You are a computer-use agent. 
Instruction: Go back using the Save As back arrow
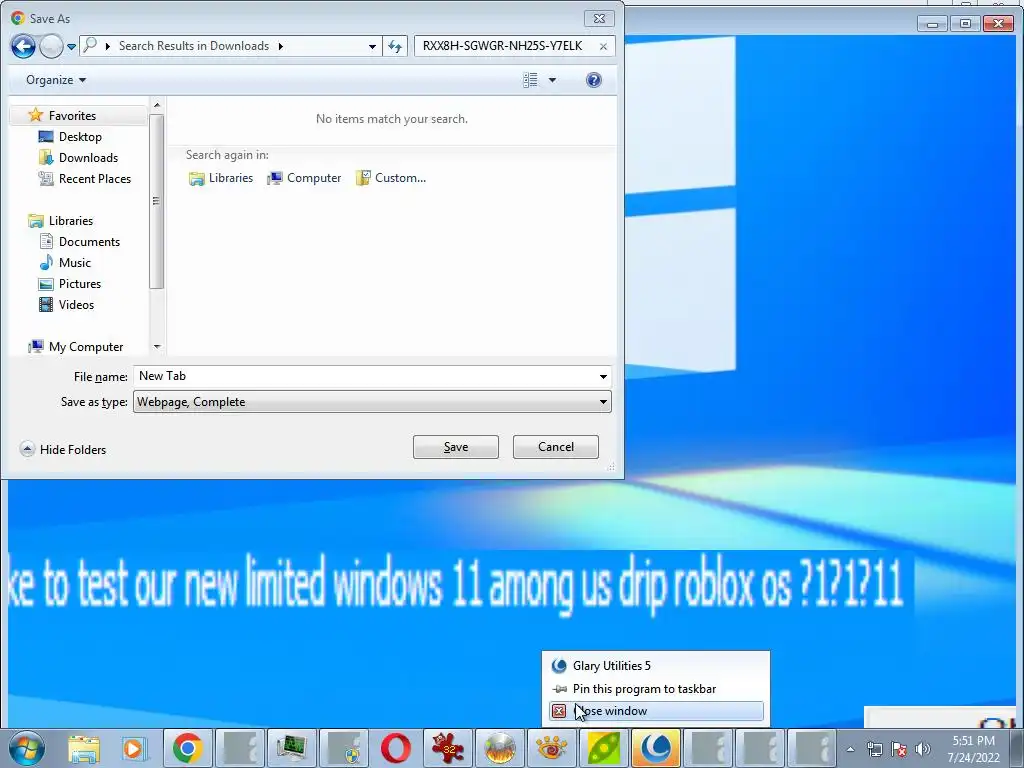coord(23,46)
